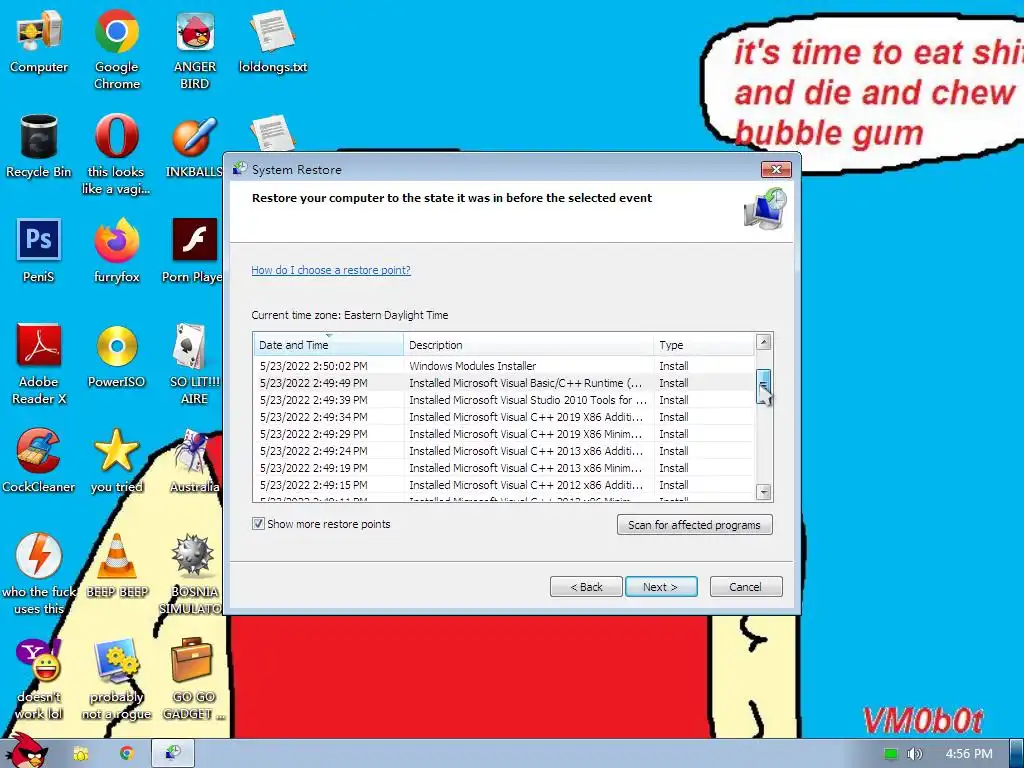Select the Windows Modules Installer restore point
Viewport: 1024px width, 768px height.
504,366
